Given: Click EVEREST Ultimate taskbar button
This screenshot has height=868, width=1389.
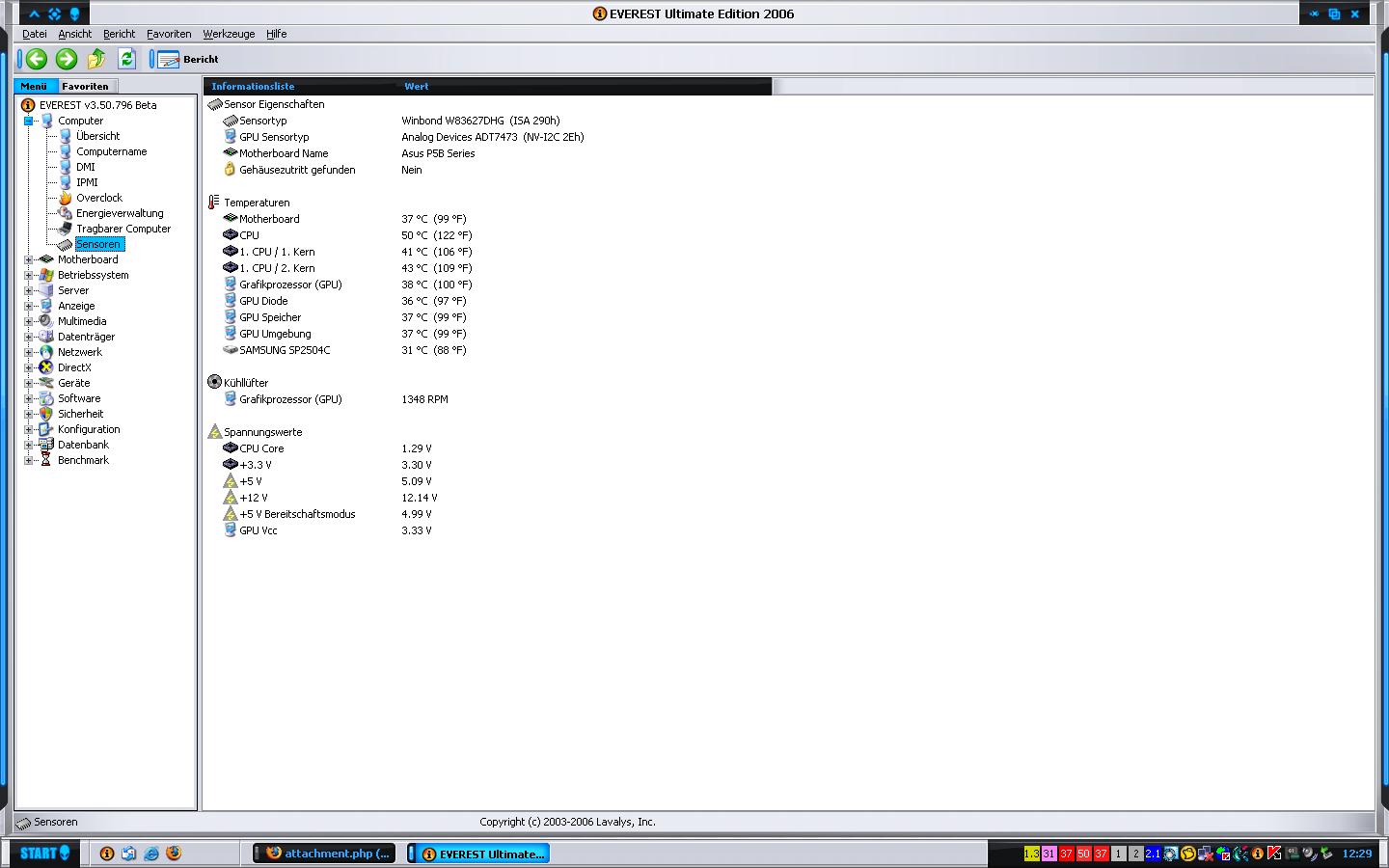Looking at the screenshot, I should 478,854.
